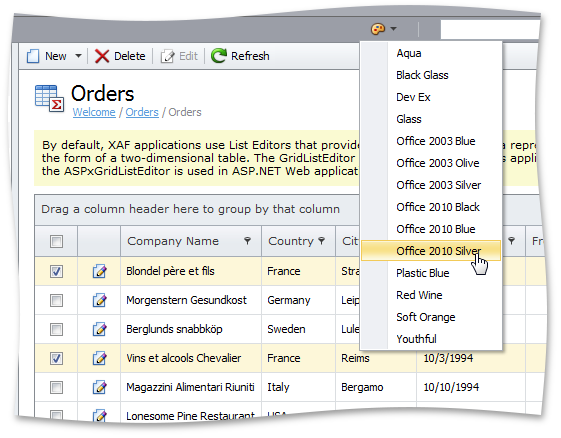Select the Dev Ex theme
561x438 pixels.
[431, 97]
